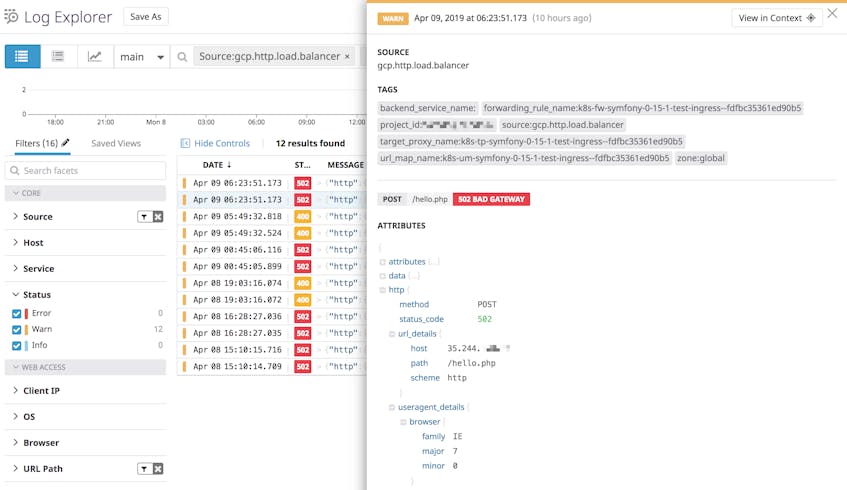Close the log detail side panel
This screenshot has height=490, width=847.
[832, 13]
